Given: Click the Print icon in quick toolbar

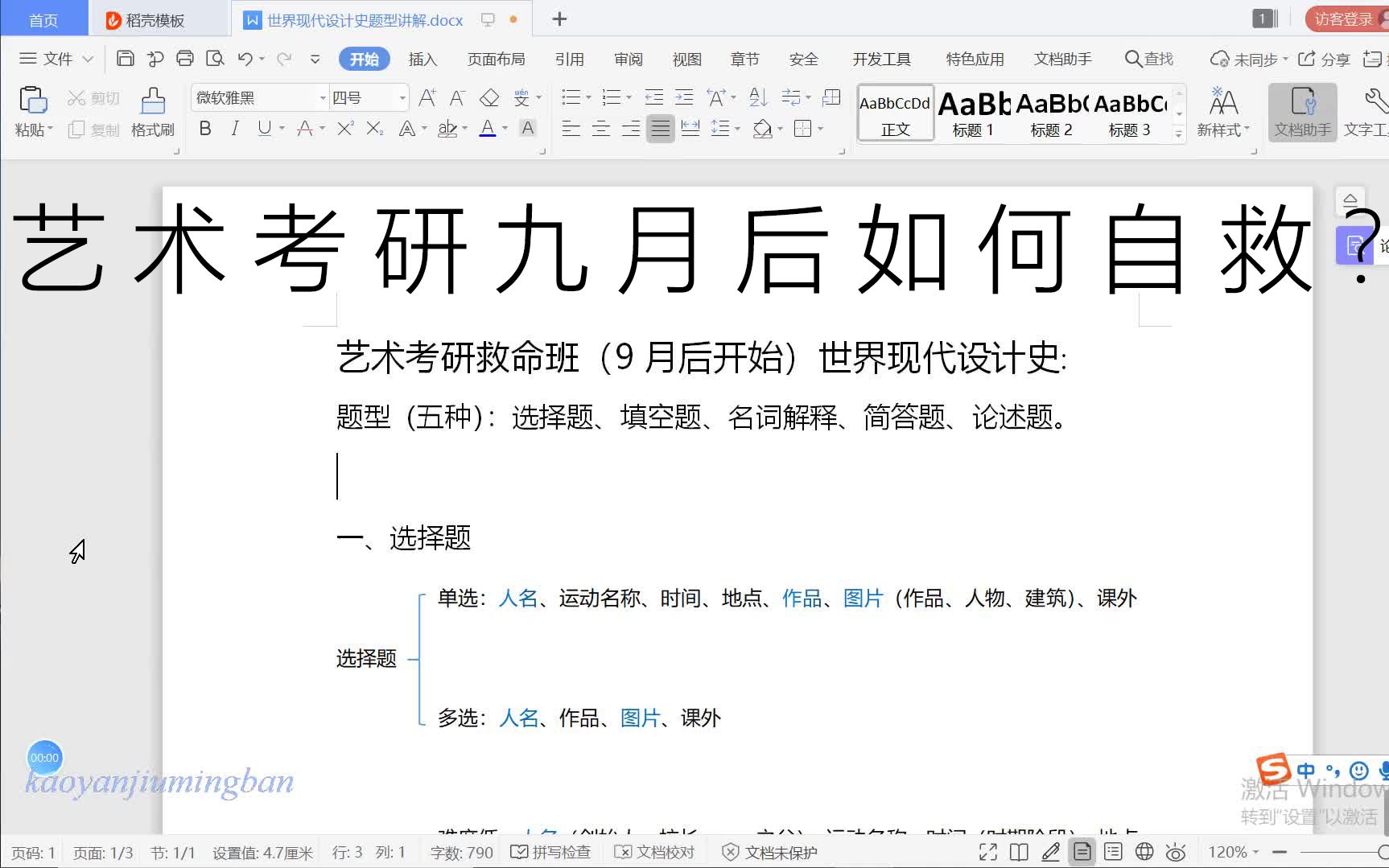Looking at the screenshot, I should tap(185, 59).
